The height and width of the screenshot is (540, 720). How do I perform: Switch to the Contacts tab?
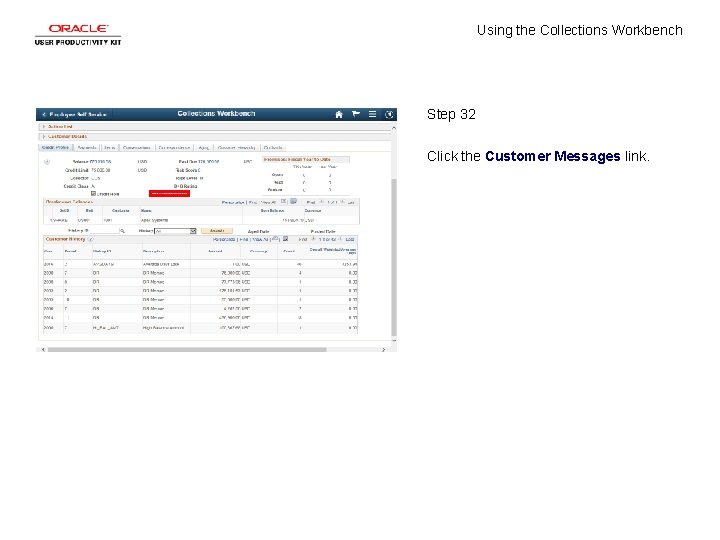(x=273, y=147)
